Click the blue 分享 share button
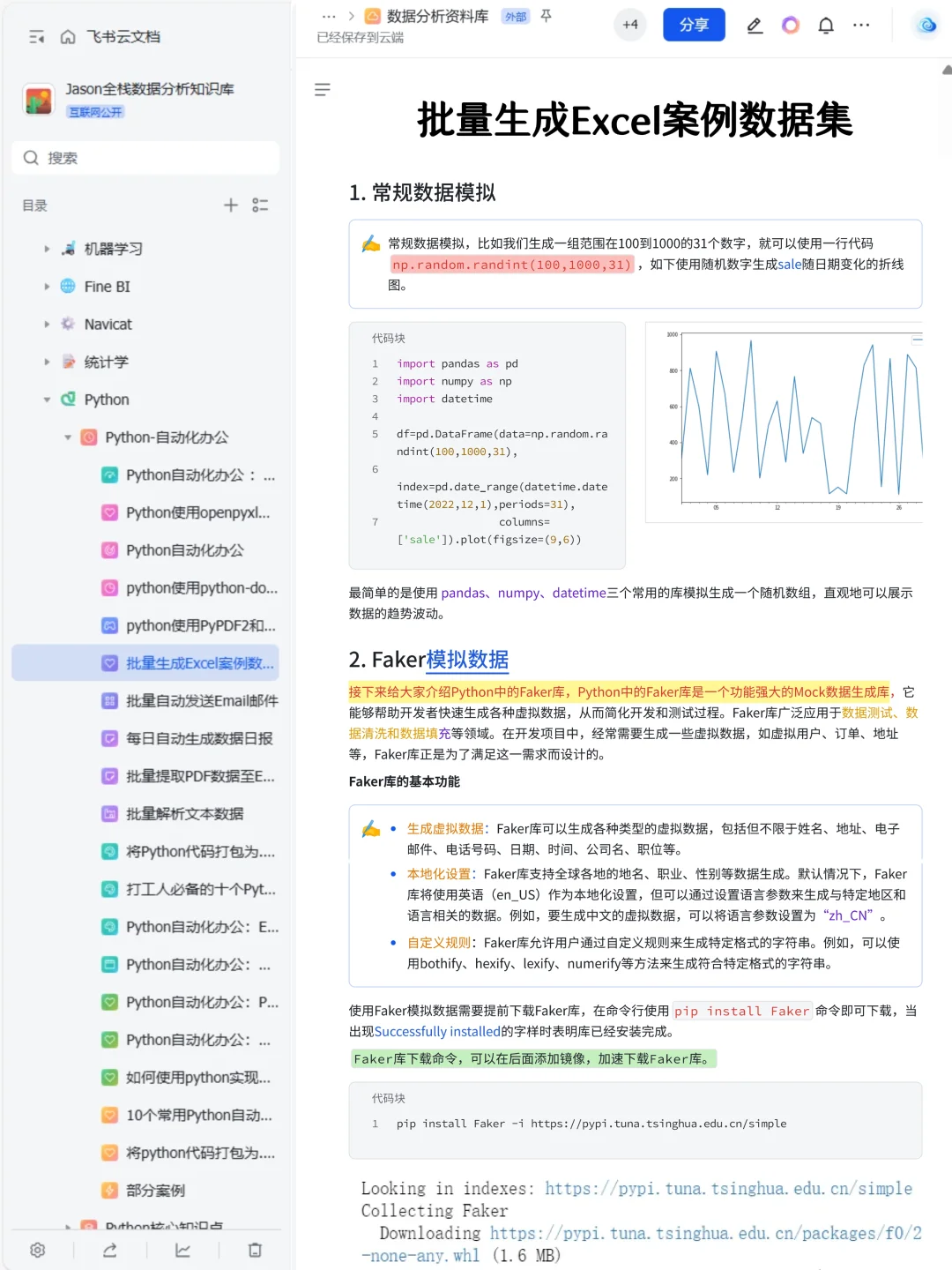Viewport: 952px width, 1270px height. [x=694, y=25]
